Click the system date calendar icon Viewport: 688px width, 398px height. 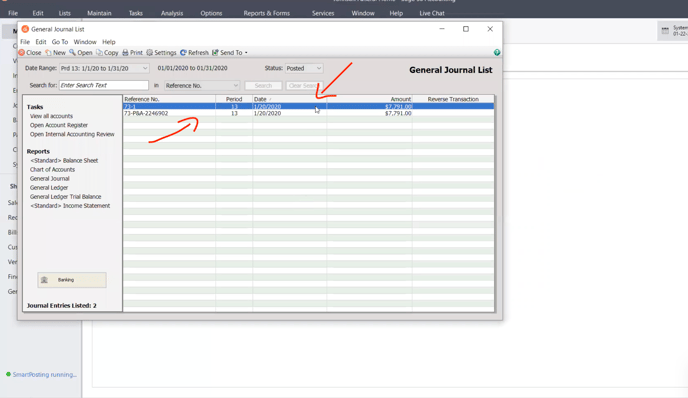pos(665,31)
